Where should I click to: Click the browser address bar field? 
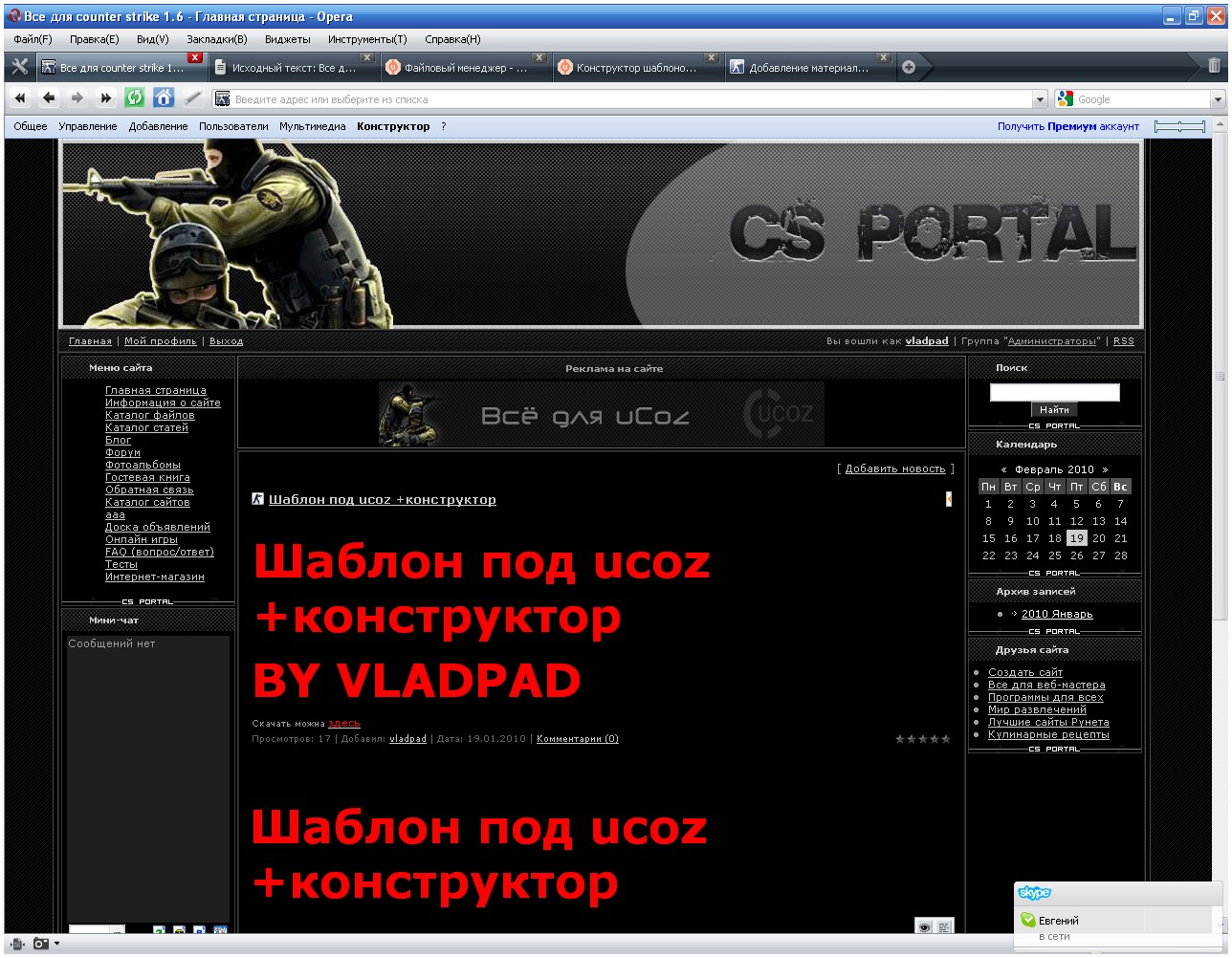pyautogui.click(x=631, y=99)
